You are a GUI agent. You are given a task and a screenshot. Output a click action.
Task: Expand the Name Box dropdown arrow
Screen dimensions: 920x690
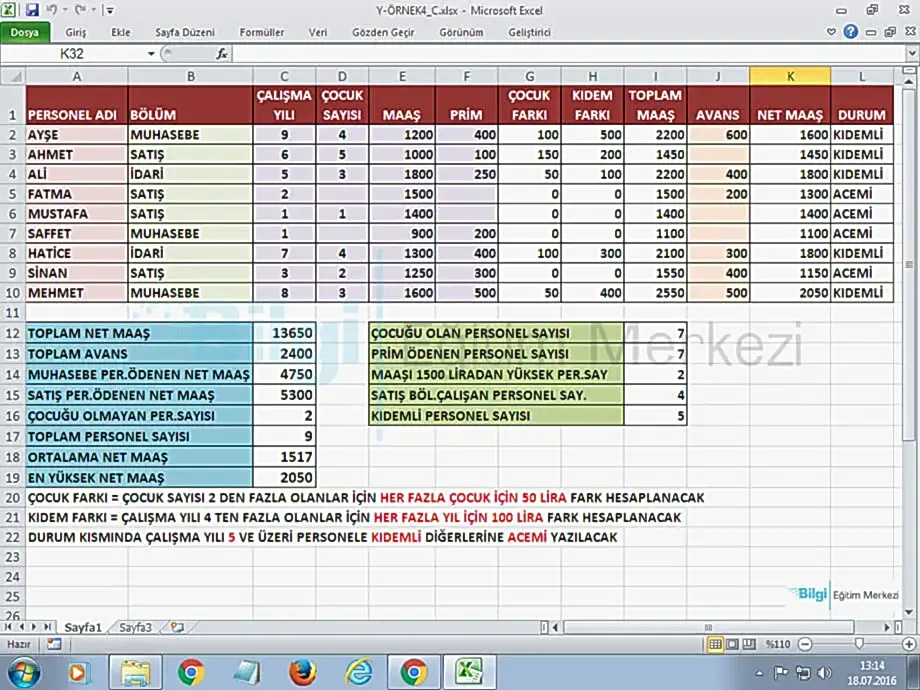(152, 54)
